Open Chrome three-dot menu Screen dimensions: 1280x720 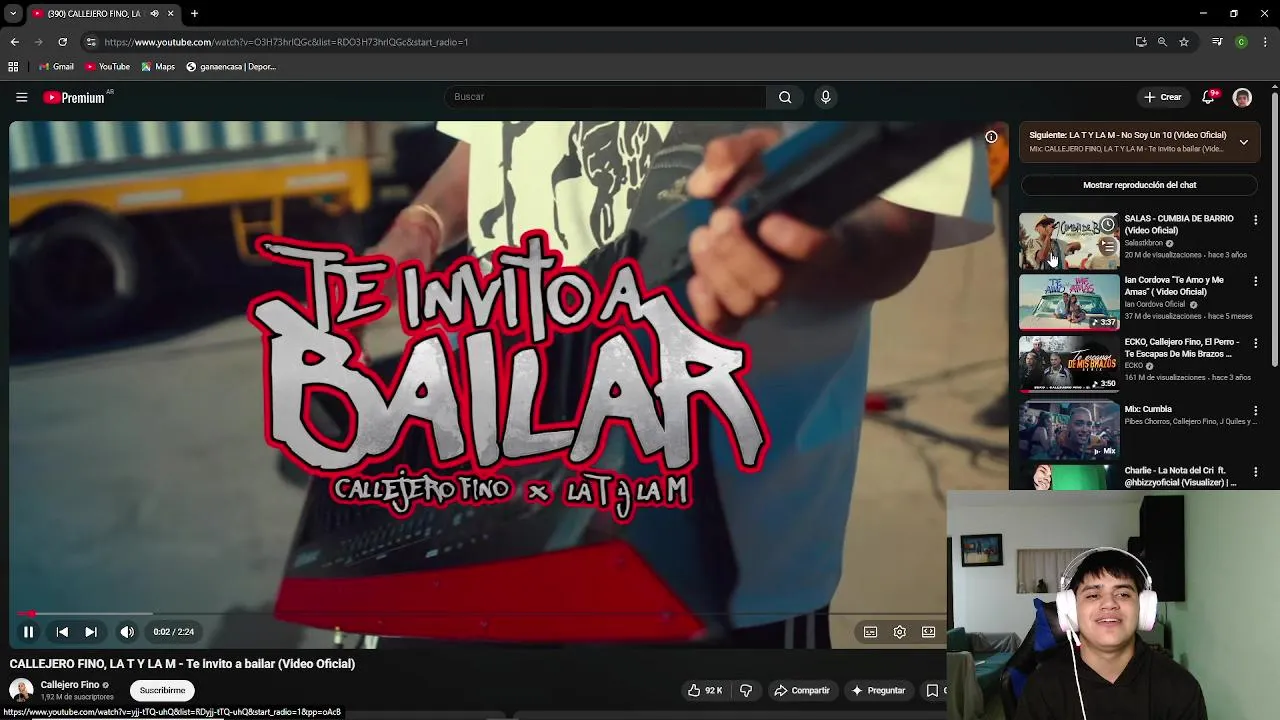point(1265,42)
